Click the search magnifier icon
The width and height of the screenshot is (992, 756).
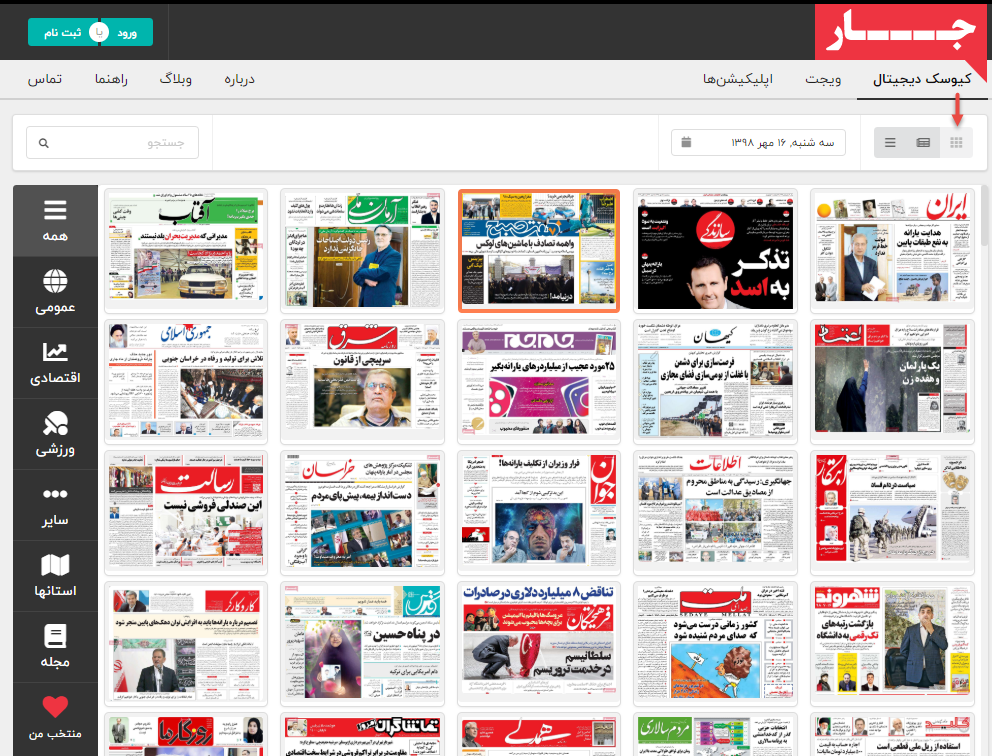43,143
